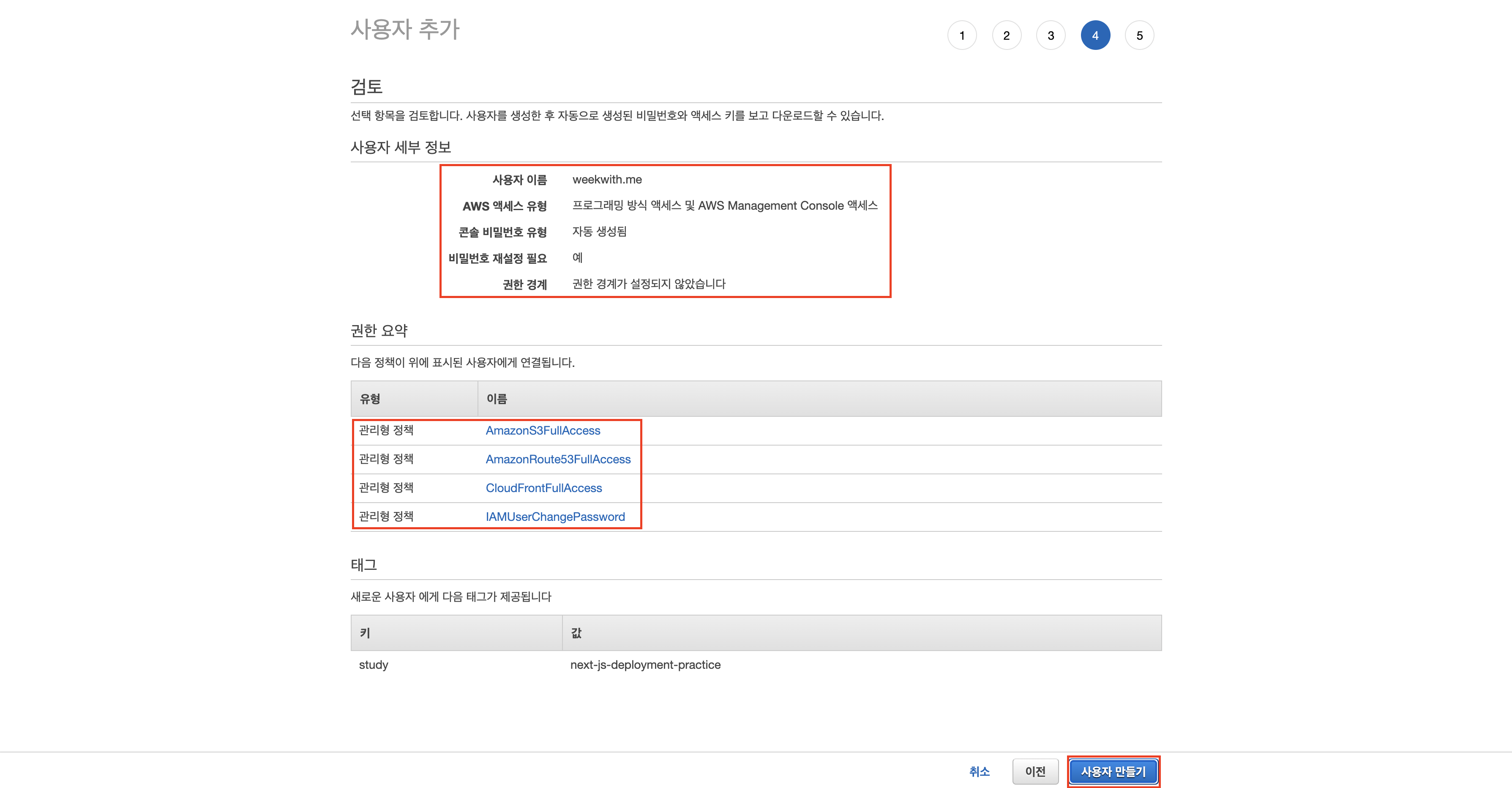
Task: Select the next-js-deployment-practice tag value
Action: coord(645,665)
